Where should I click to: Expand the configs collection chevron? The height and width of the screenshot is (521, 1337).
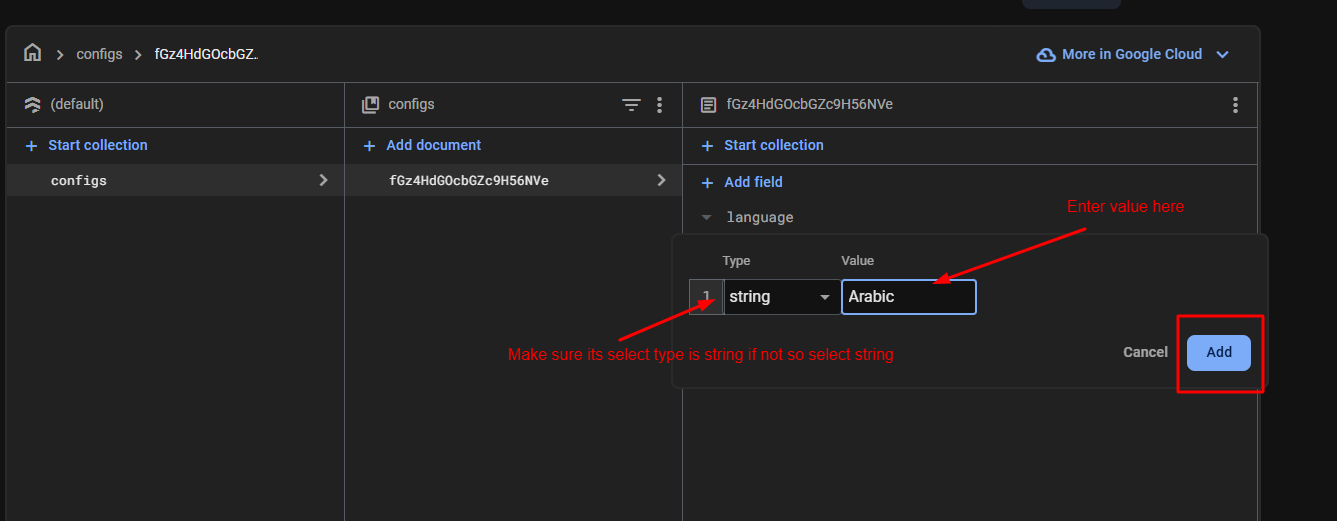(323, 181)
